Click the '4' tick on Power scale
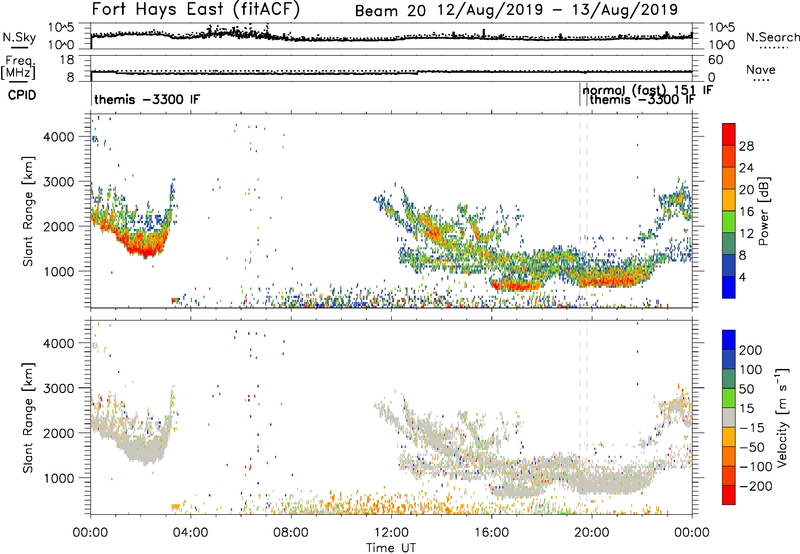 click(x=742, y=277)
